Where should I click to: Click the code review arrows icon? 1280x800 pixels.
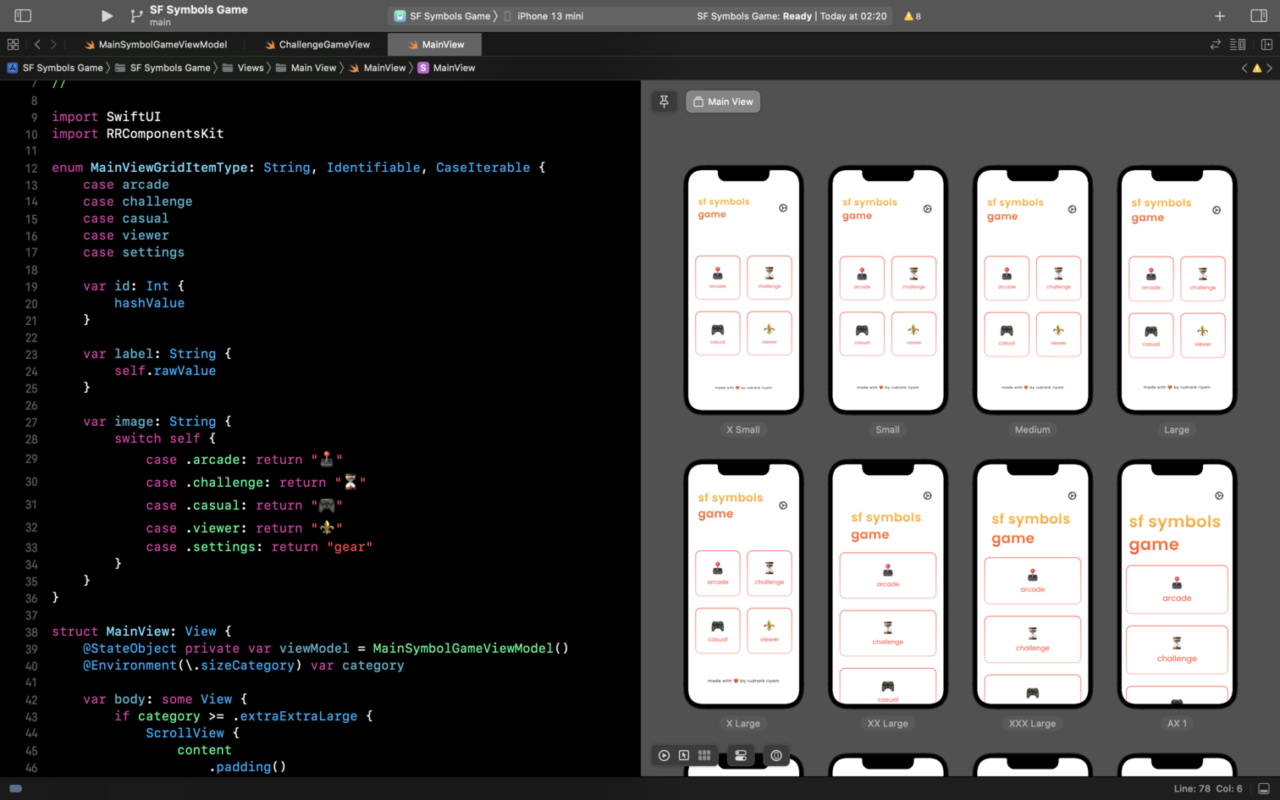1216,44
